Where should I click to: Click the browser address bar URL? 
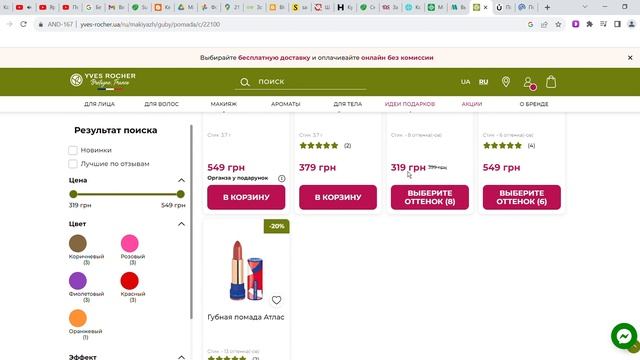click(150, 24)
